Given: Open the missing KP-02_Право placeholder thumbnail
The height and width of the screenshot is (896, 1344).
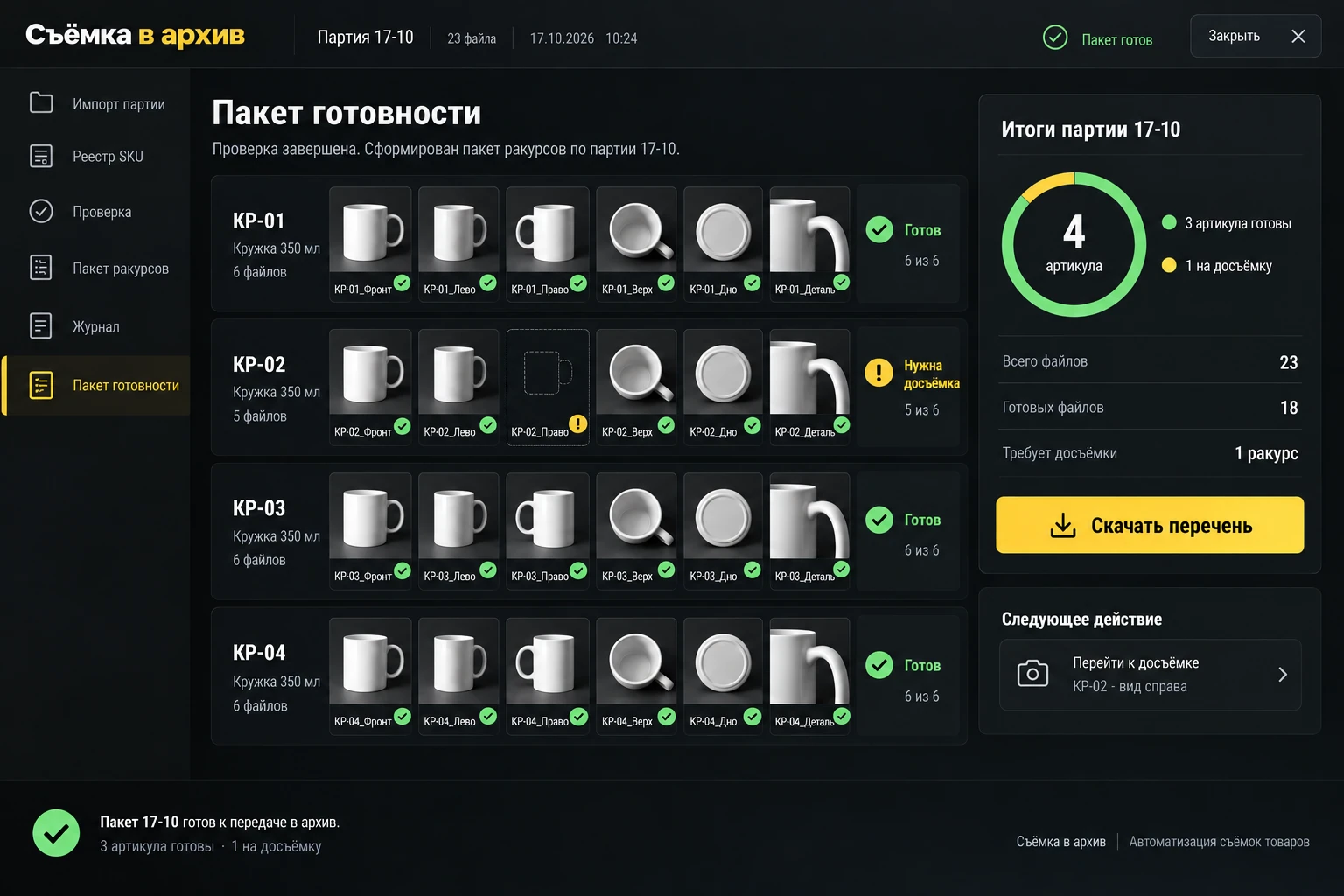Looking at the screenshot, I should pyautogui.click(x=548, y=388).
